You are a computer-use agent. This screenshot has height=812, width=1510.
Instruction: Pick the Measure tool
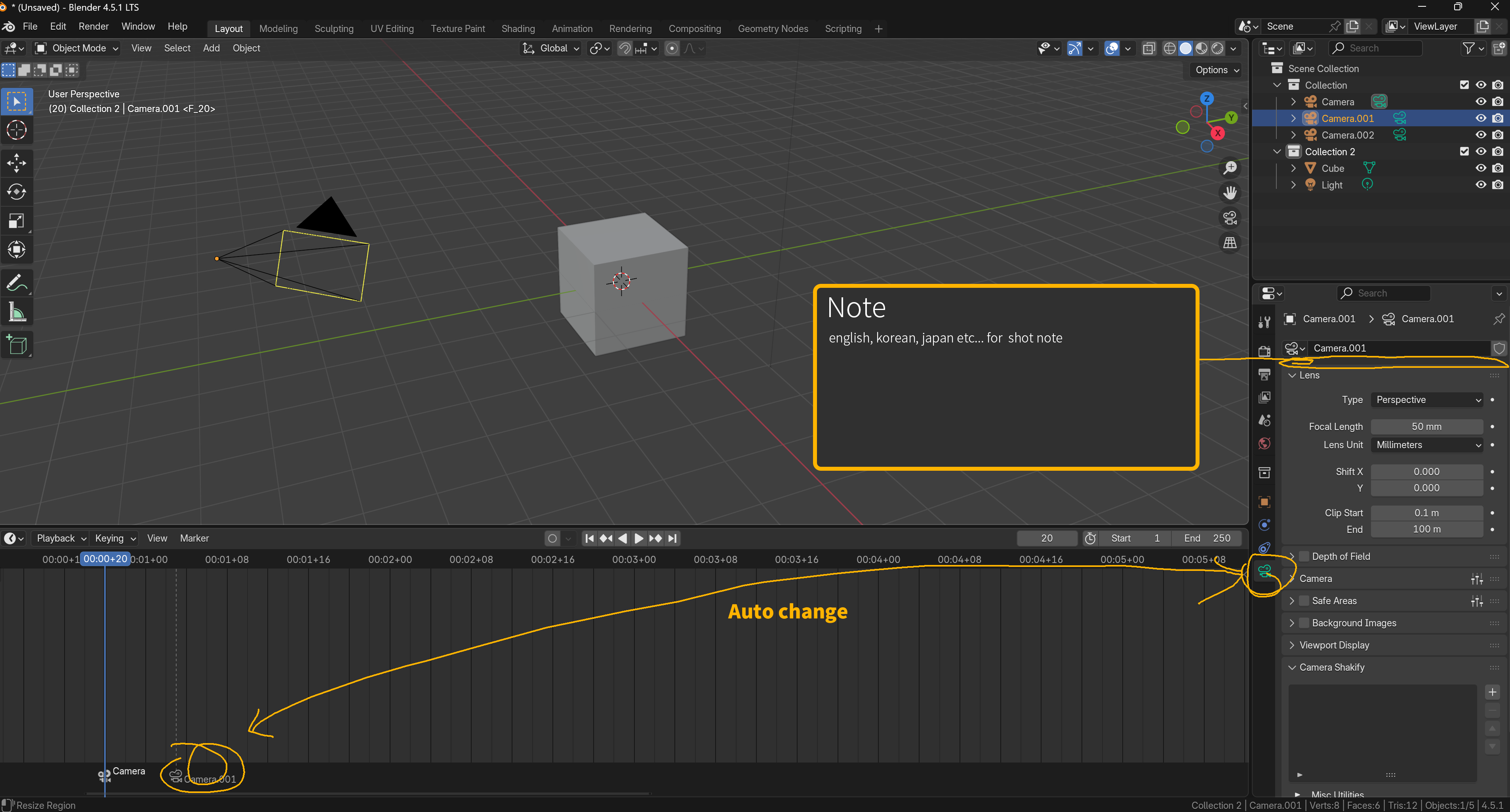[x=16, y=313]
